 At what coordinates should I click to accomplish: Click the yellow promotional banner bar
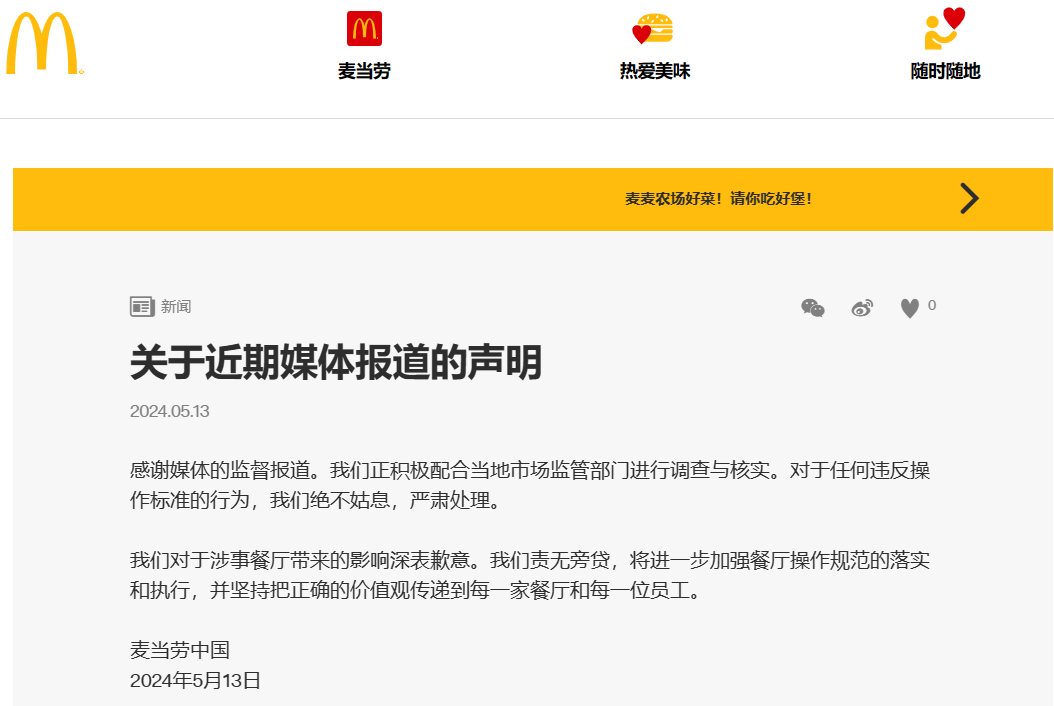(532, 199)
